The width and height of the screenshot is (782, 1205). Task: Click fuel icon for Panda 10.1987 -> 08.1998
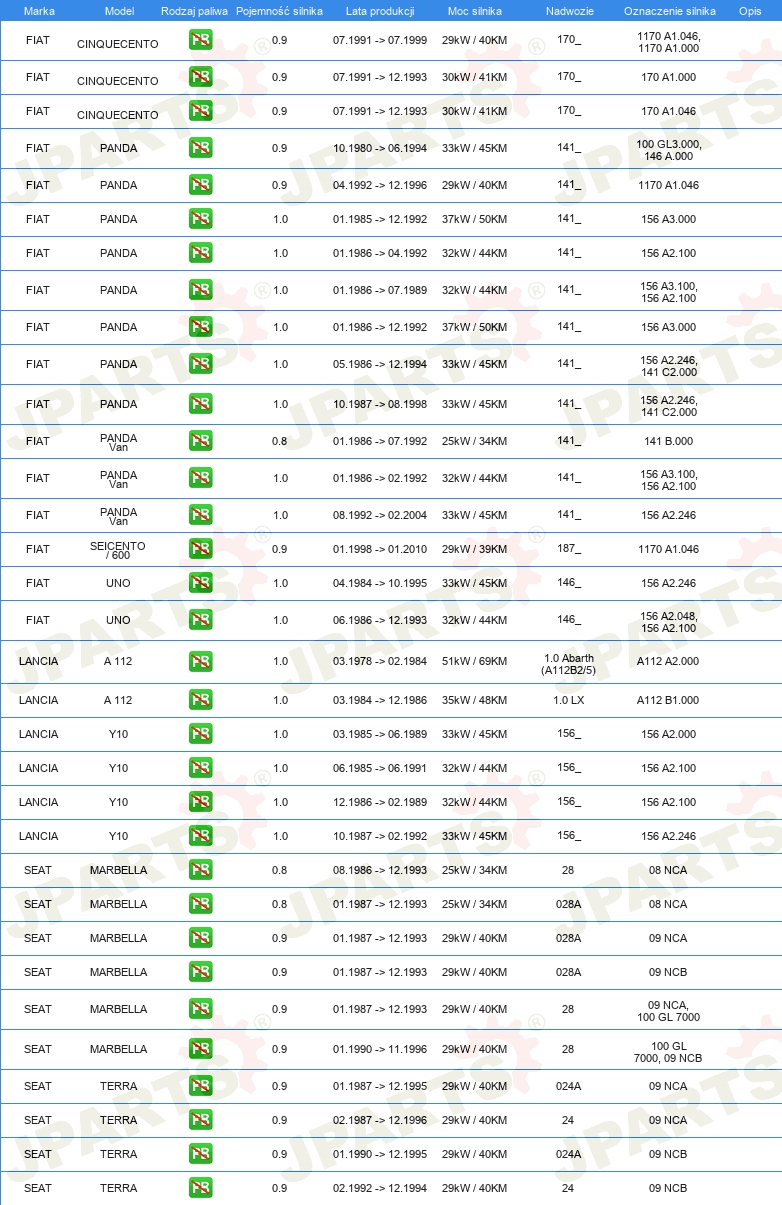point(200,404)
